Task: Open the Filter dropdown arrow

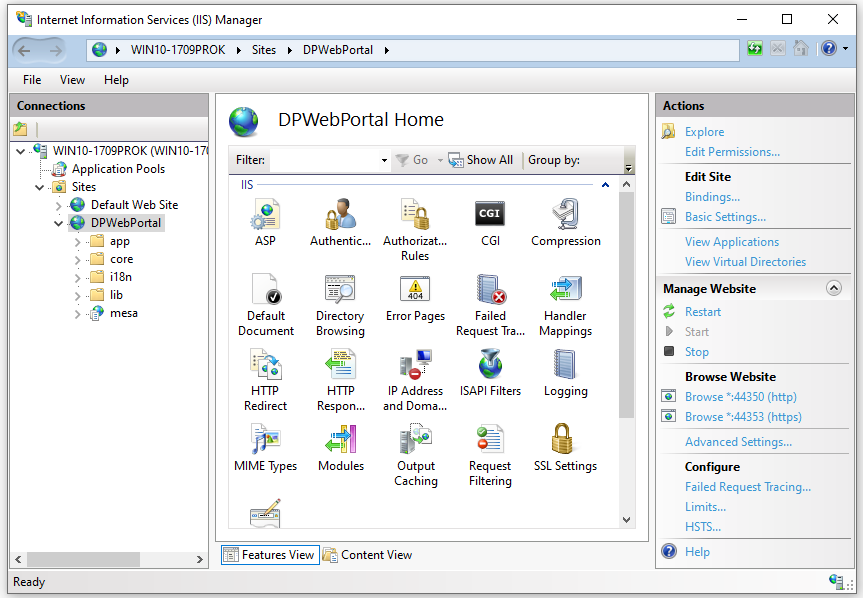Action: tap(384, 160)
